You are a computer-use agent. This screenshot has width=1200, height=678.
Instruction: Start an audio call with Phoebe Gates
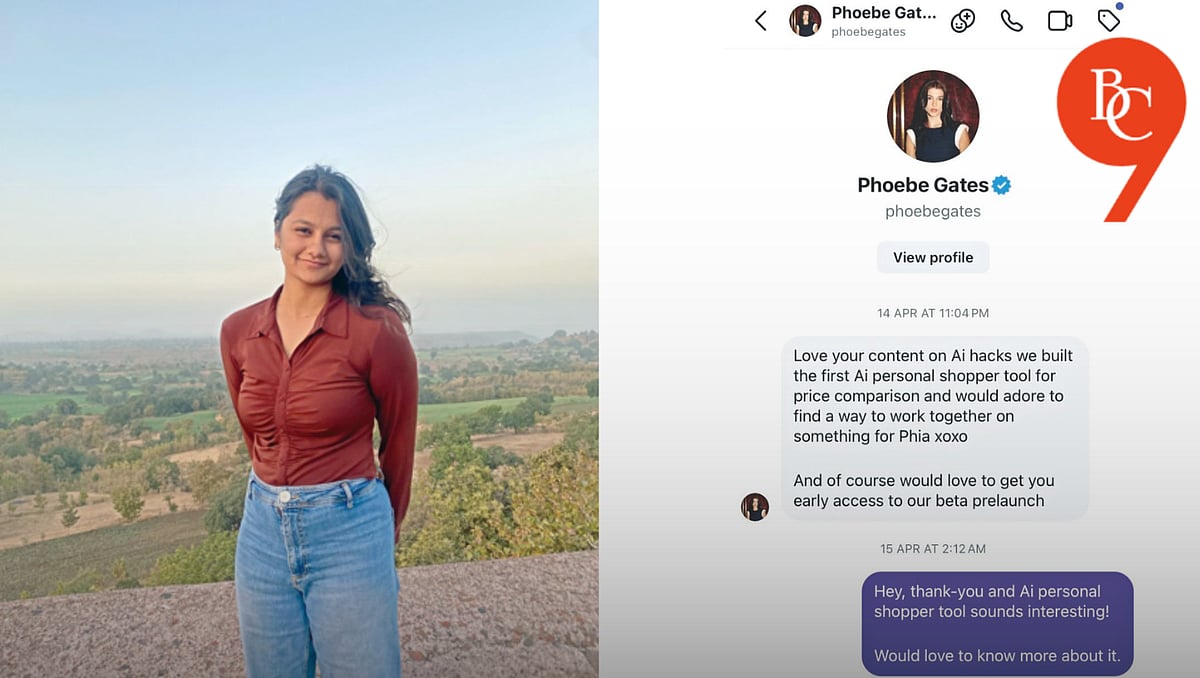pos(1010,19)
